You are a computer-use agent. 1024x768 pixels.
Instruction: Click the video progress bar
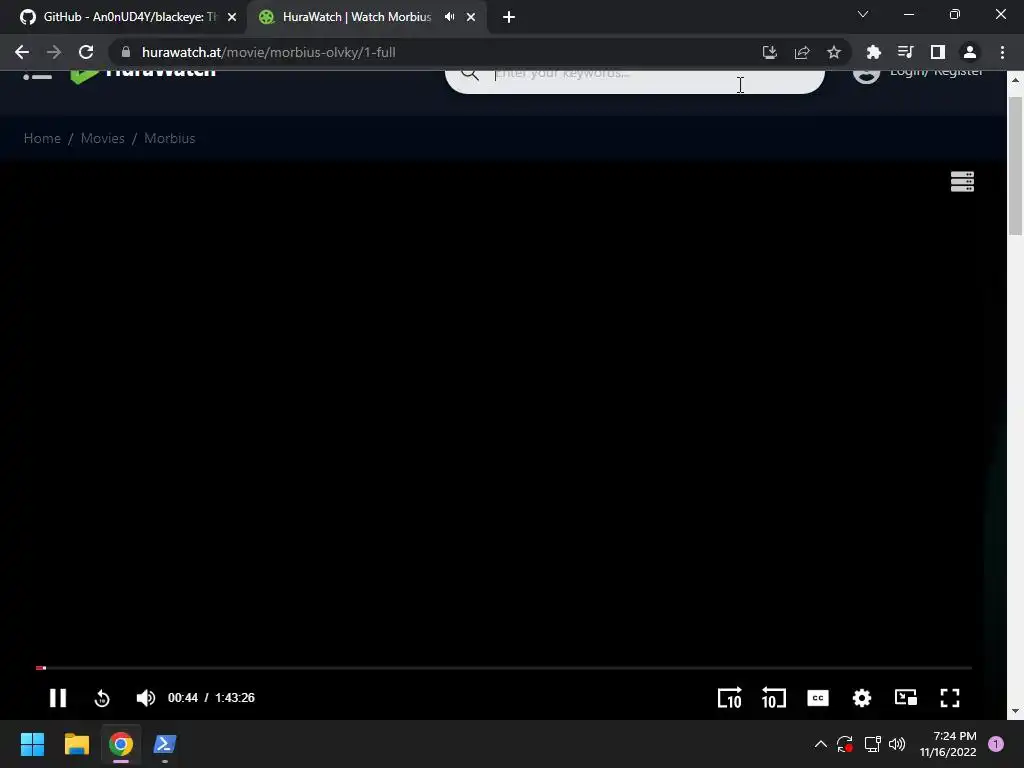coord(504,668)
